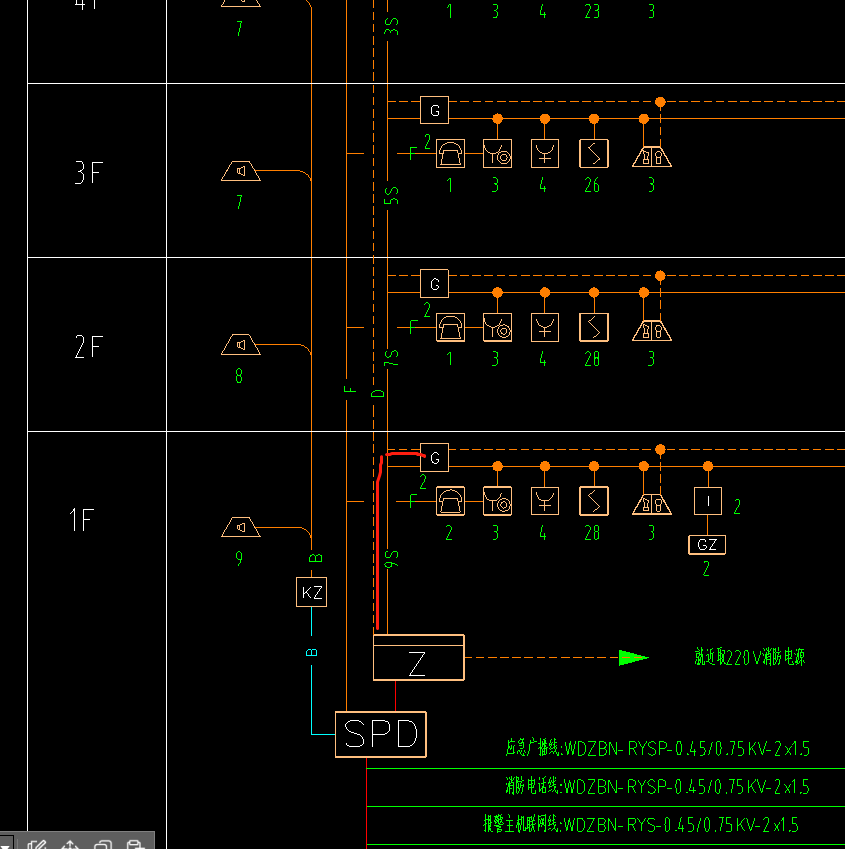The height and width of the screenshot is (849, 845).
Task: Click the count 26 under 3F smoke detector
Action: click(592, 185)
